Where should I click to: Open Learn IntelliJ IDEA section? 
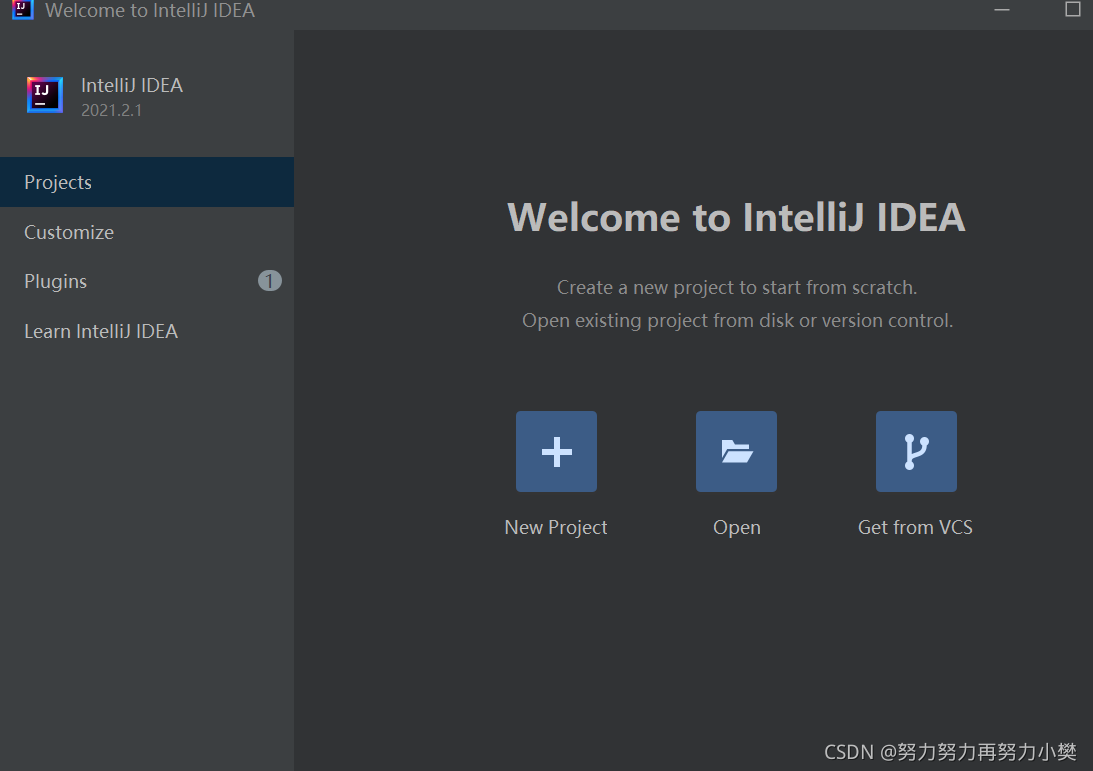(147, 331)
